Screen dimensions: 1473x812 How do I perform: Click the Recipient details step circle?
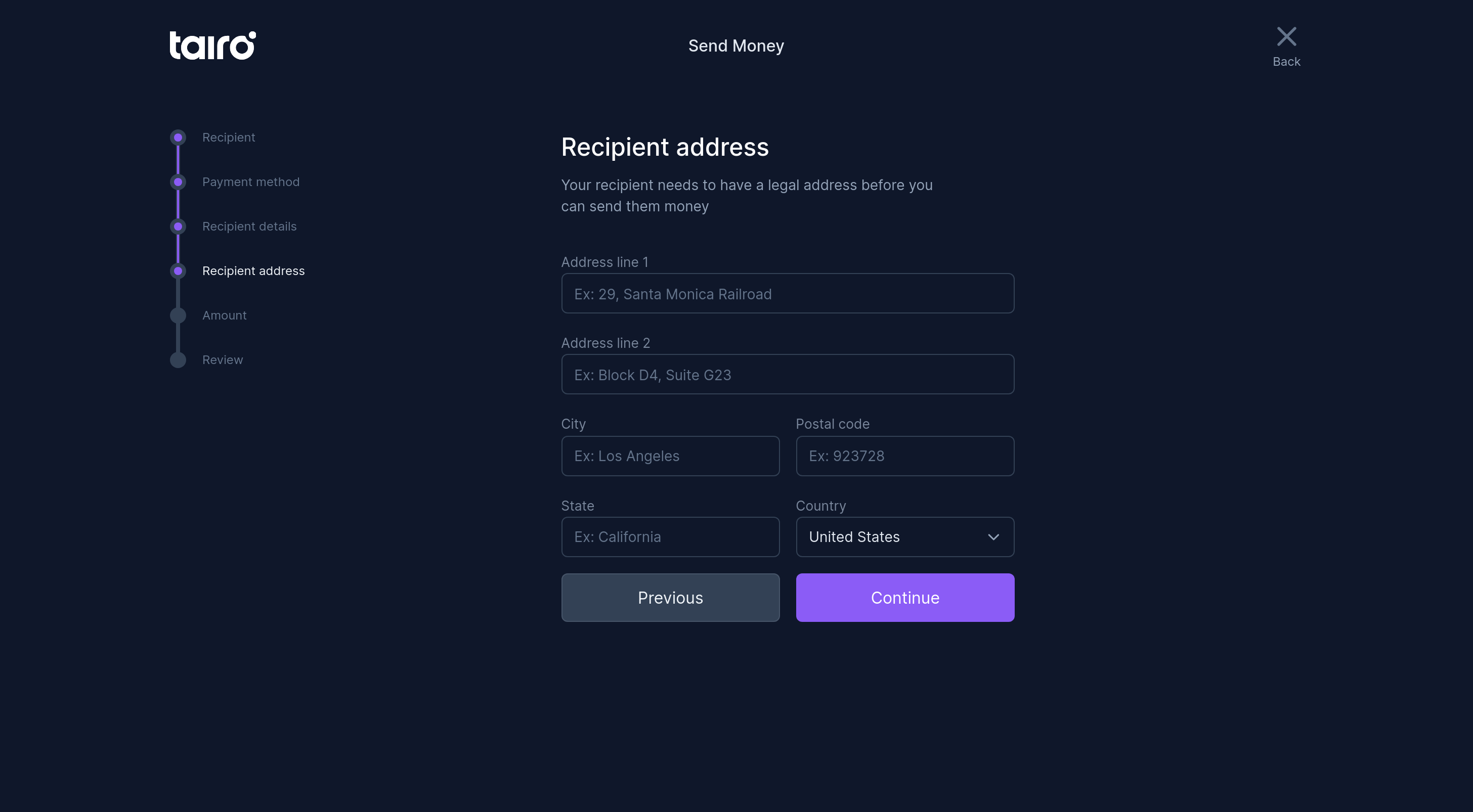coord(178,227)
